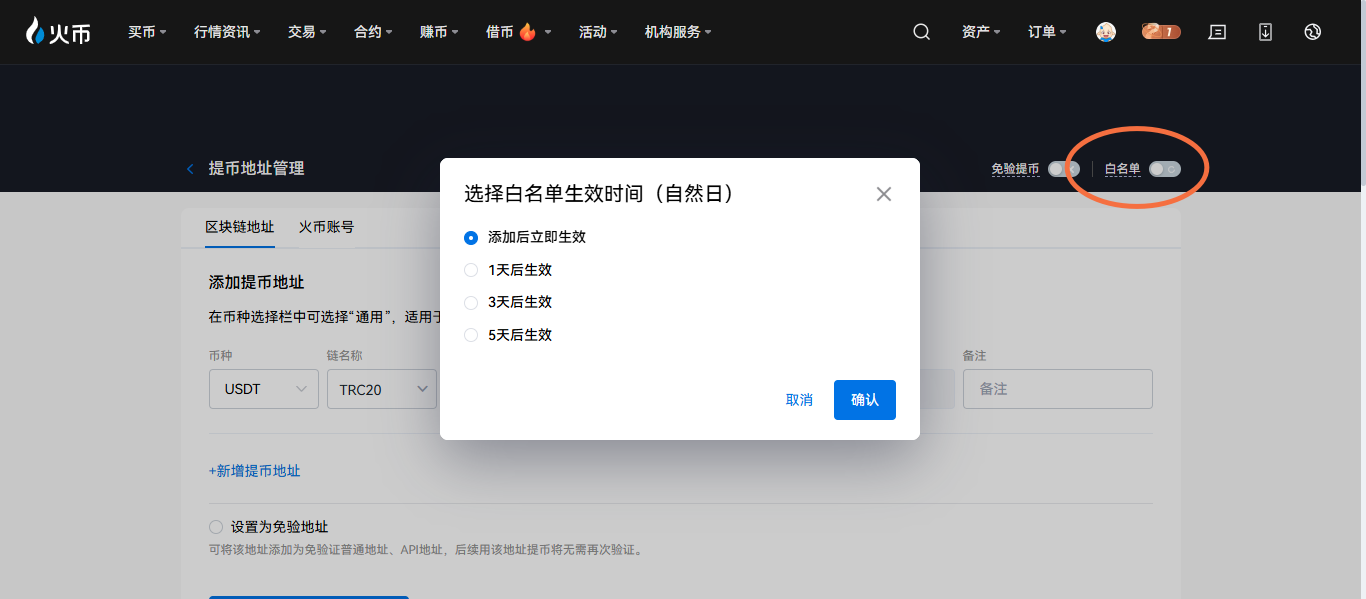Open the language globe icon

coord(1313,32)
